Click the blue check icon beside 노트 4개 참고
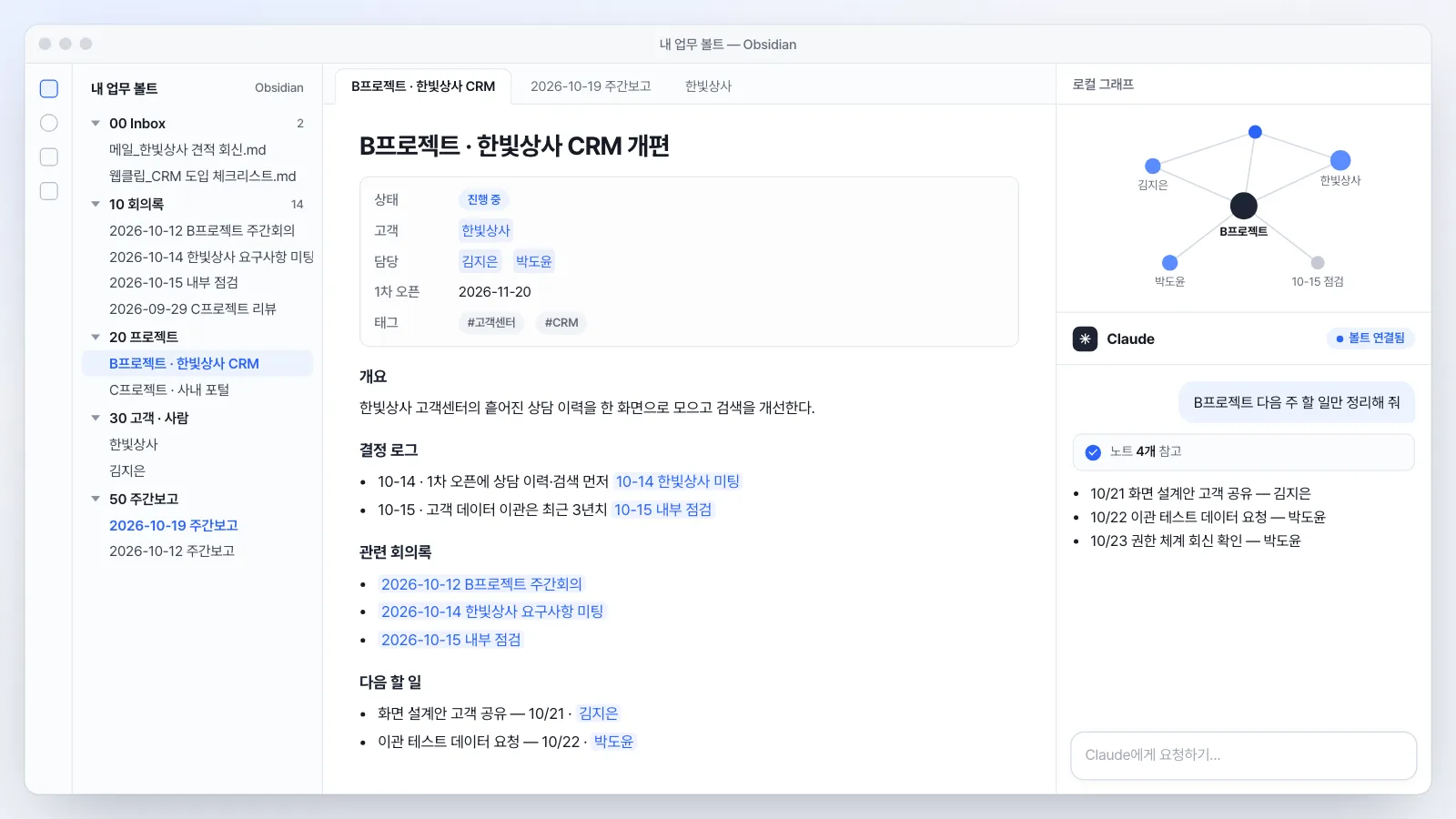This screenshot has width=1456, height=819. (x=1093, y=452)
